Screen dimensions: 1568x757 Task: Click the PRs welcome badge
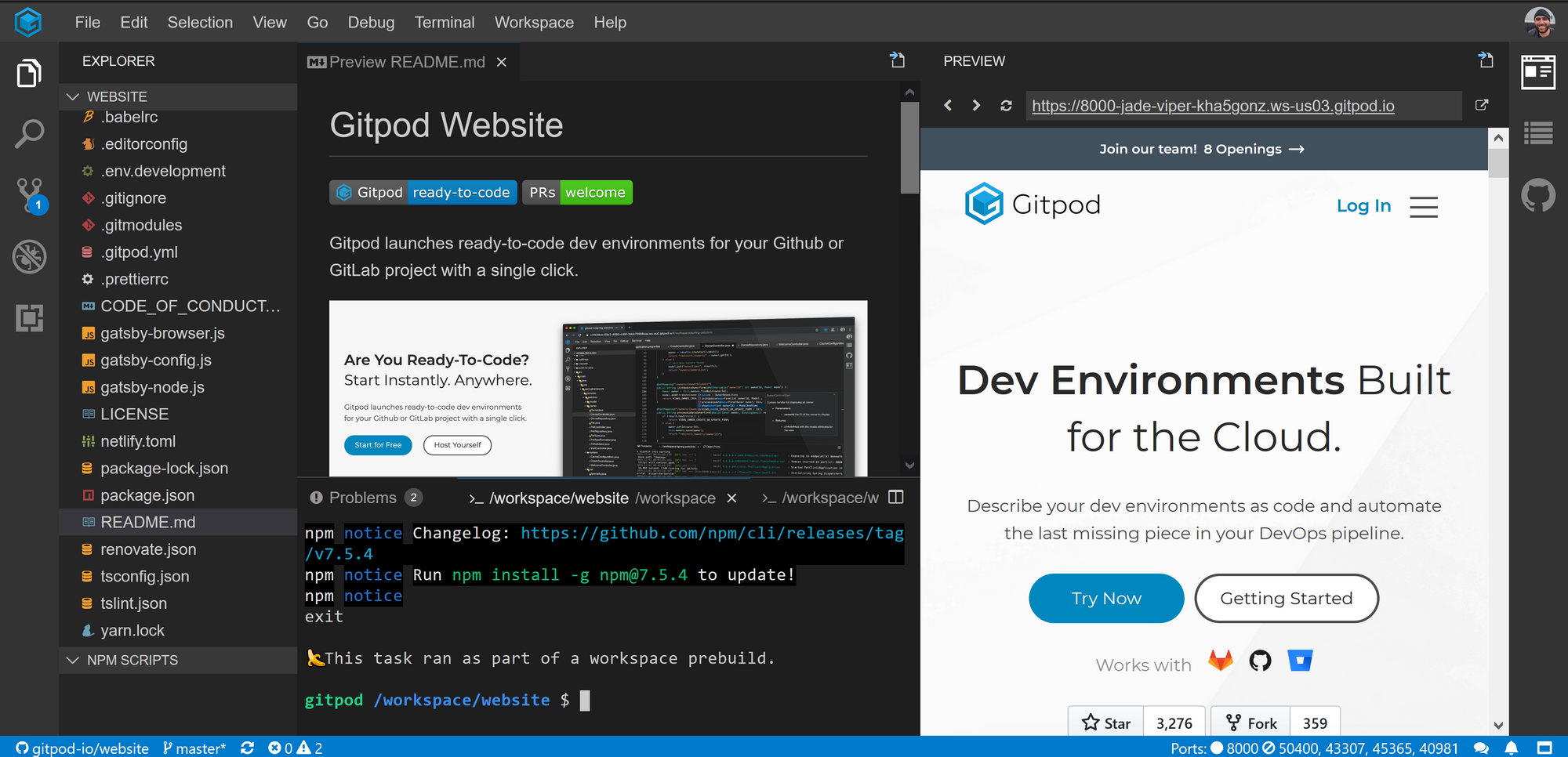[577, 192]
